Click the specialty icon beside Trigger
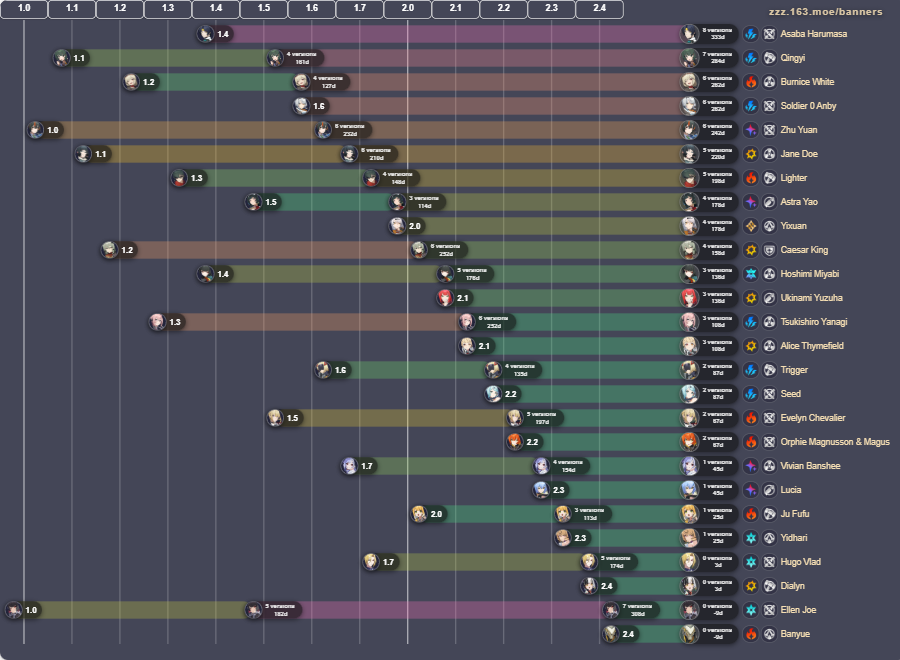The image size is (900, 660). pos(770,370)
